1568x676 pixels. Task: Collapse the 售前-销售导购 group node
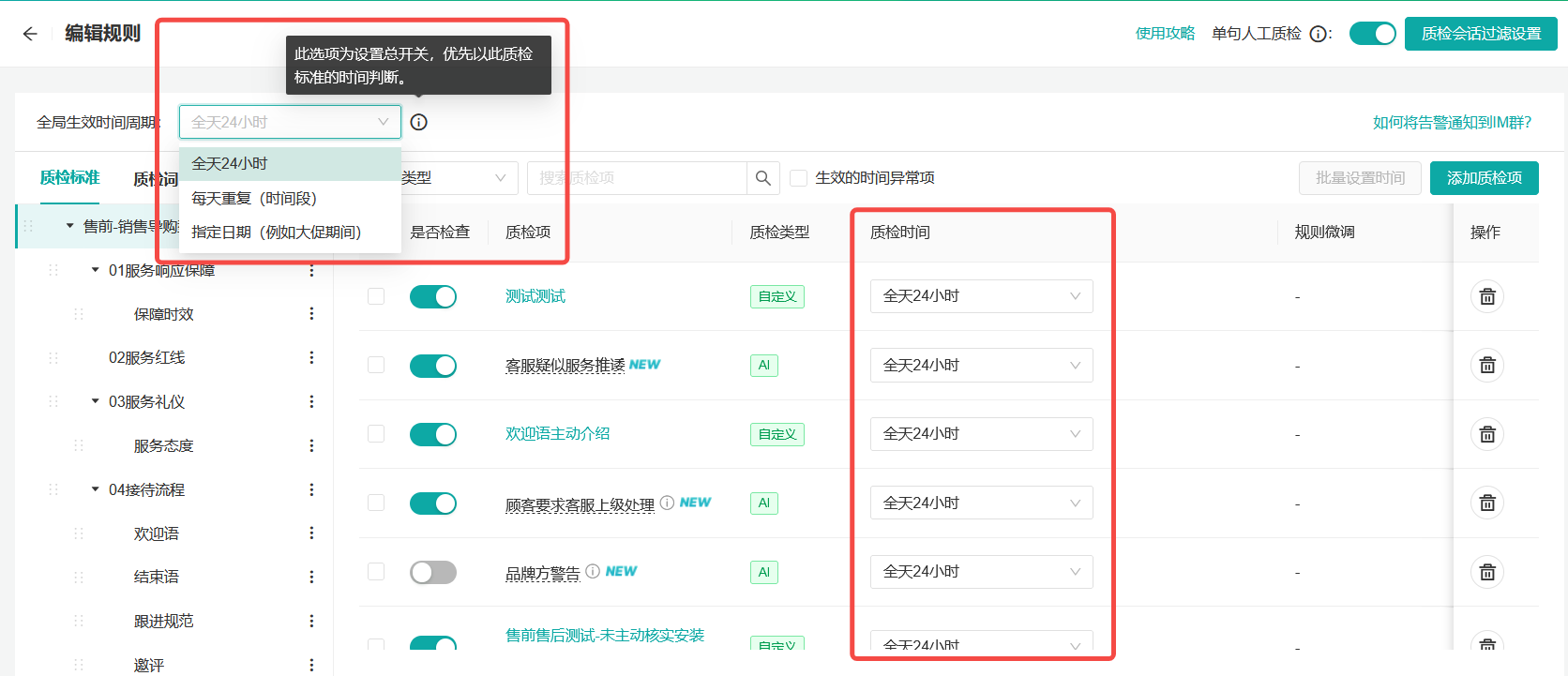point(69,226)
